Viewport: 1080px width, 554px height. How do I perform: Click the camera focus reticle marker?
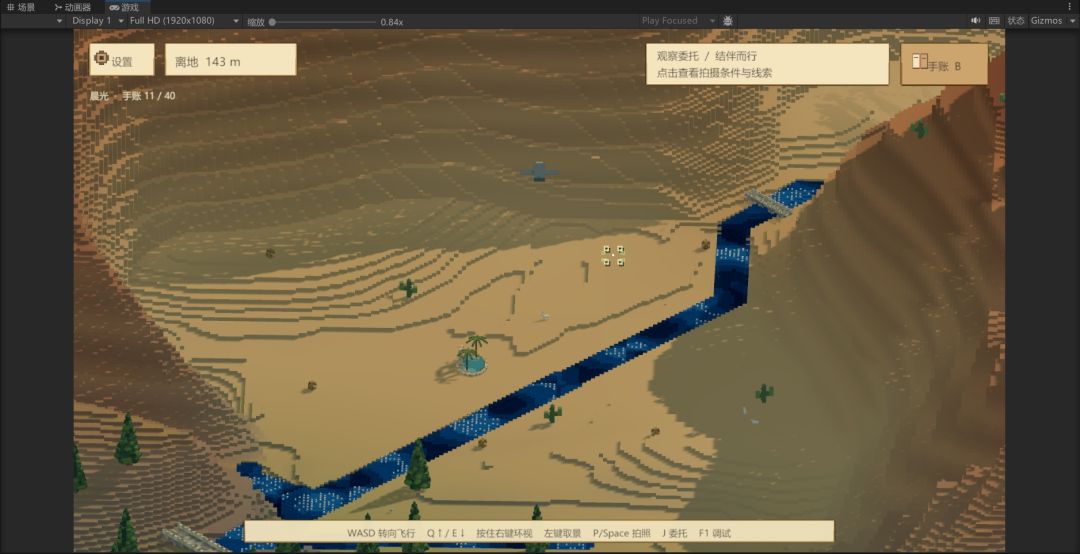click(613, 256)
